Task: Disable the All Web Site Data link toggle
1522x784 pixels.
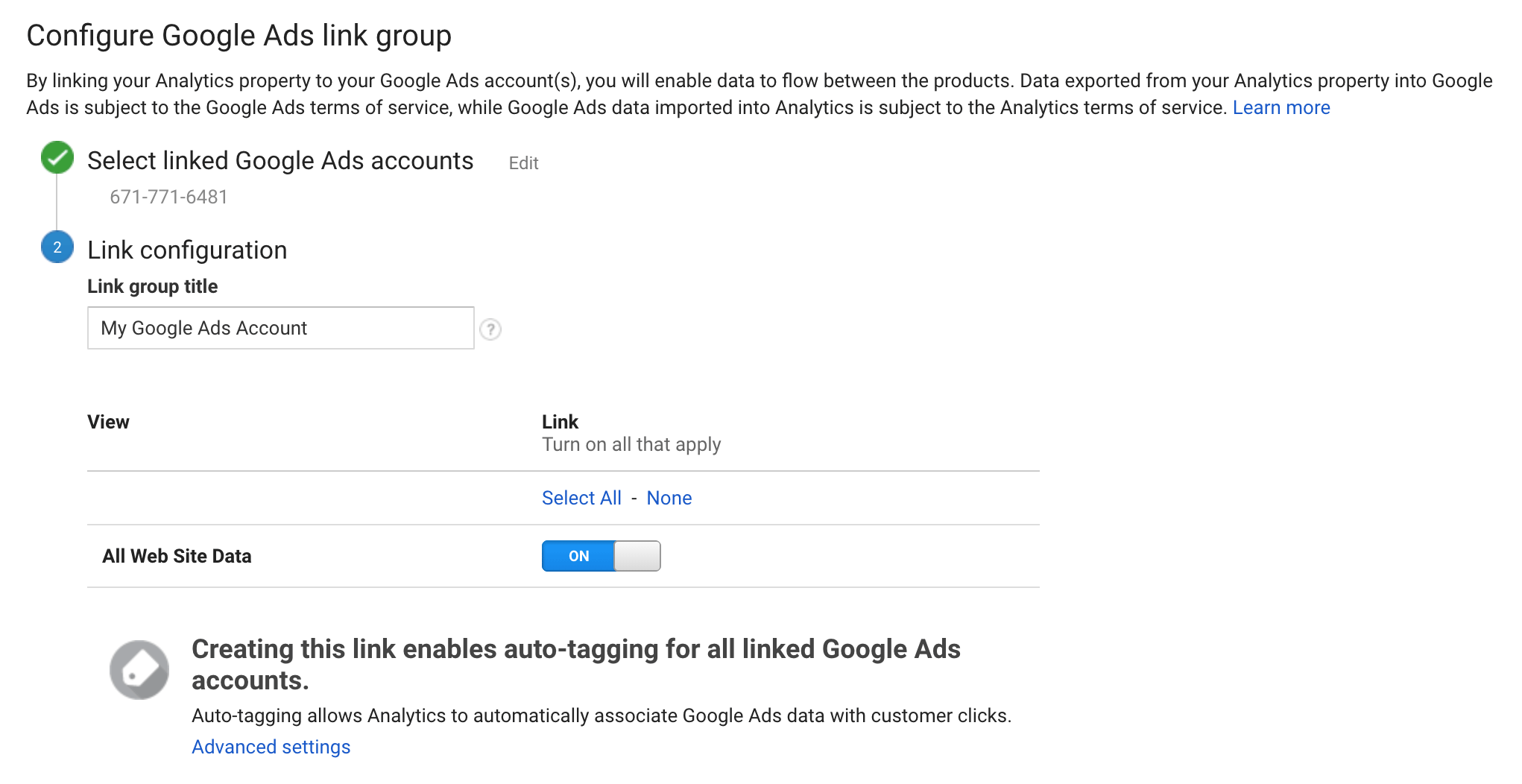Action: tap(601, 555)
